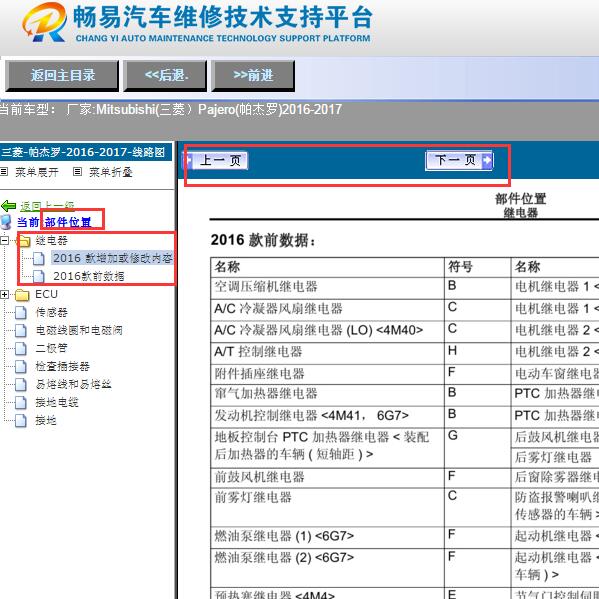Expand all menus with 菜单展开
The image size is (599, 599).
[x=37, y=172]
